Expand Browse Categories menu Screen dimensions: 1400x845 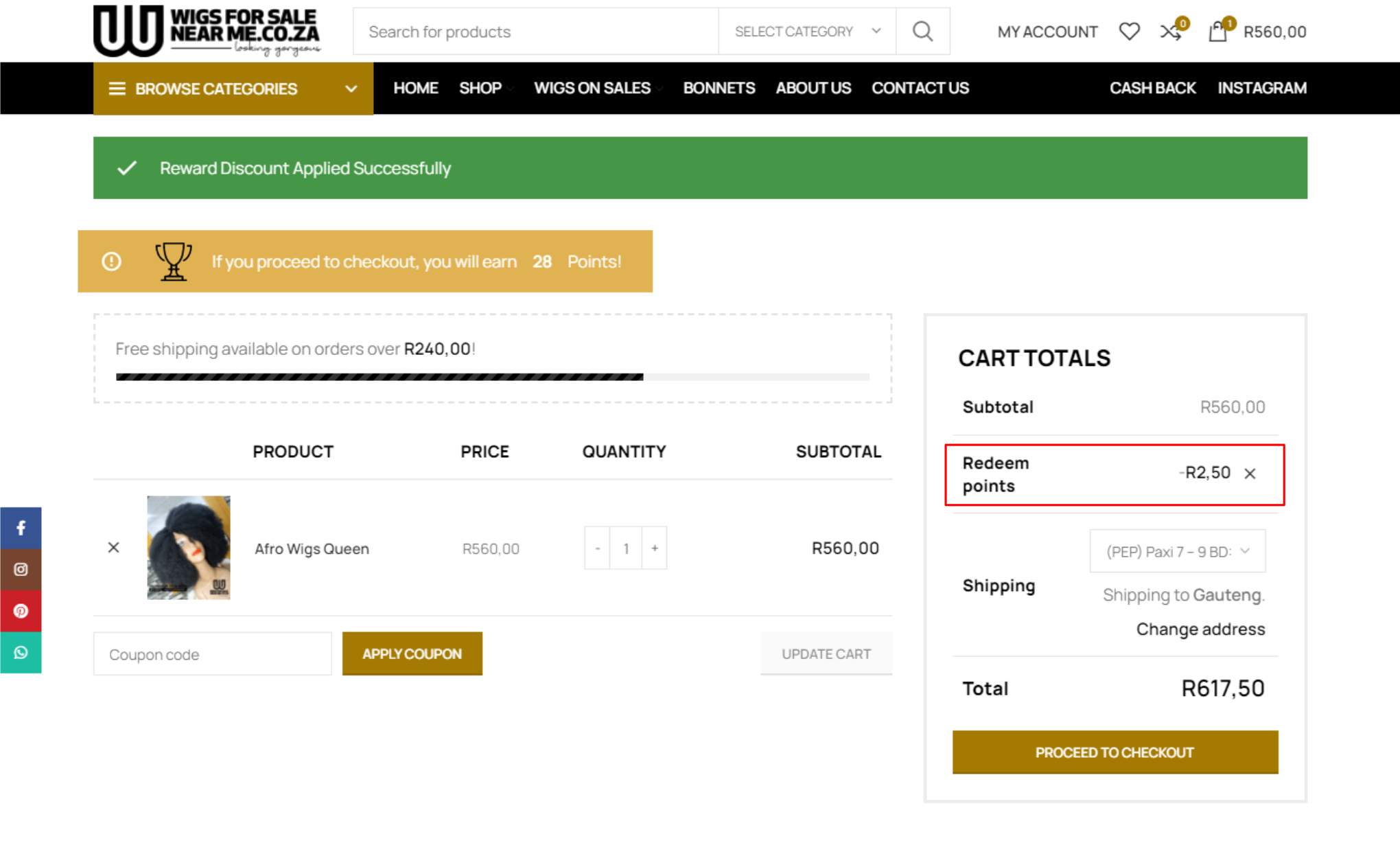click(233, 89)
